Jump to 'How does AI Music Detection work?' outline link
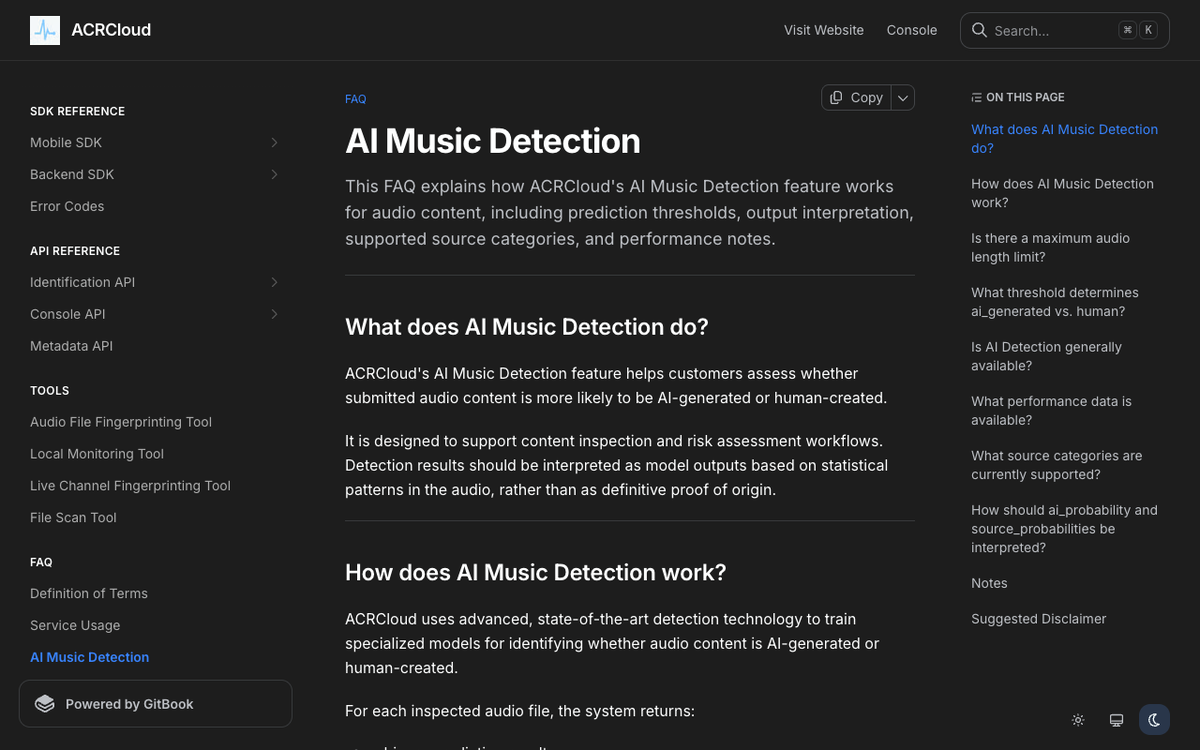 (x=1062, y=193)
